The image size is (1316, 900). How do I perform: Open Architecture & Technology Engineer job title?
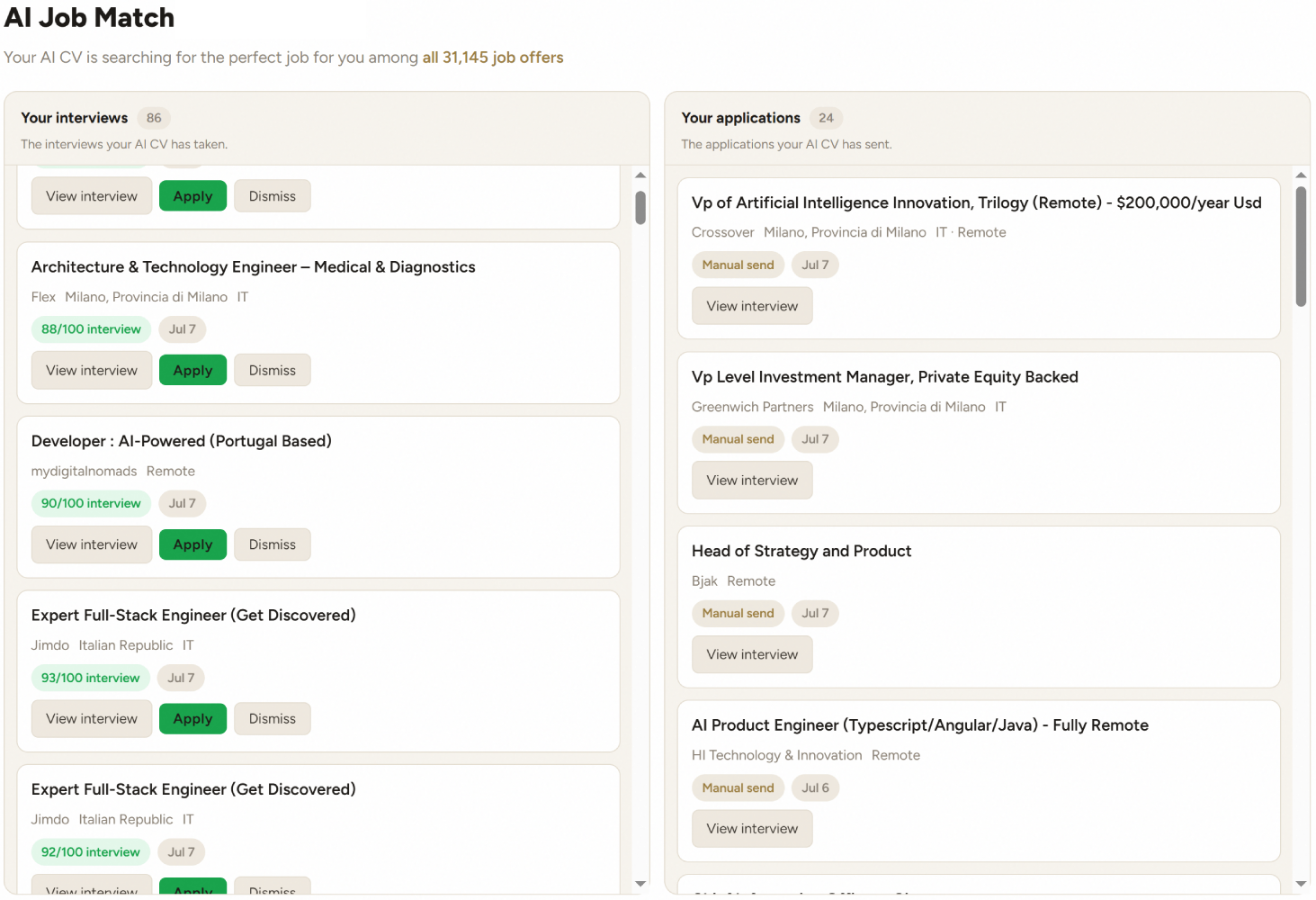(253, 267)
